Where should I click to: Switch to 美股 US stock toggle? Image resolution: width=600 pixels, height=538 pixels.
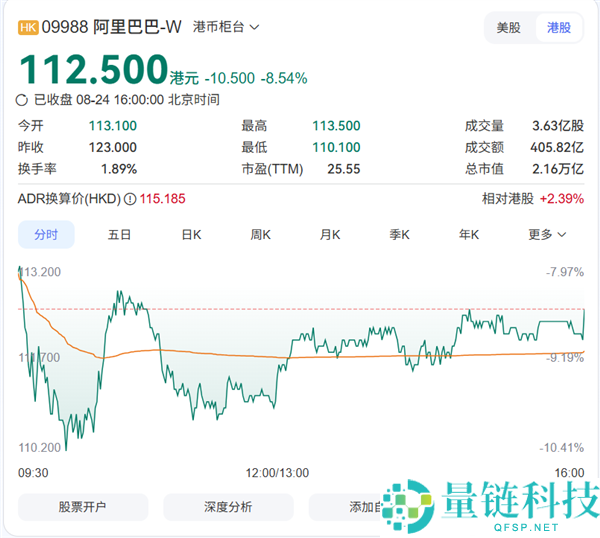point(508,28)
